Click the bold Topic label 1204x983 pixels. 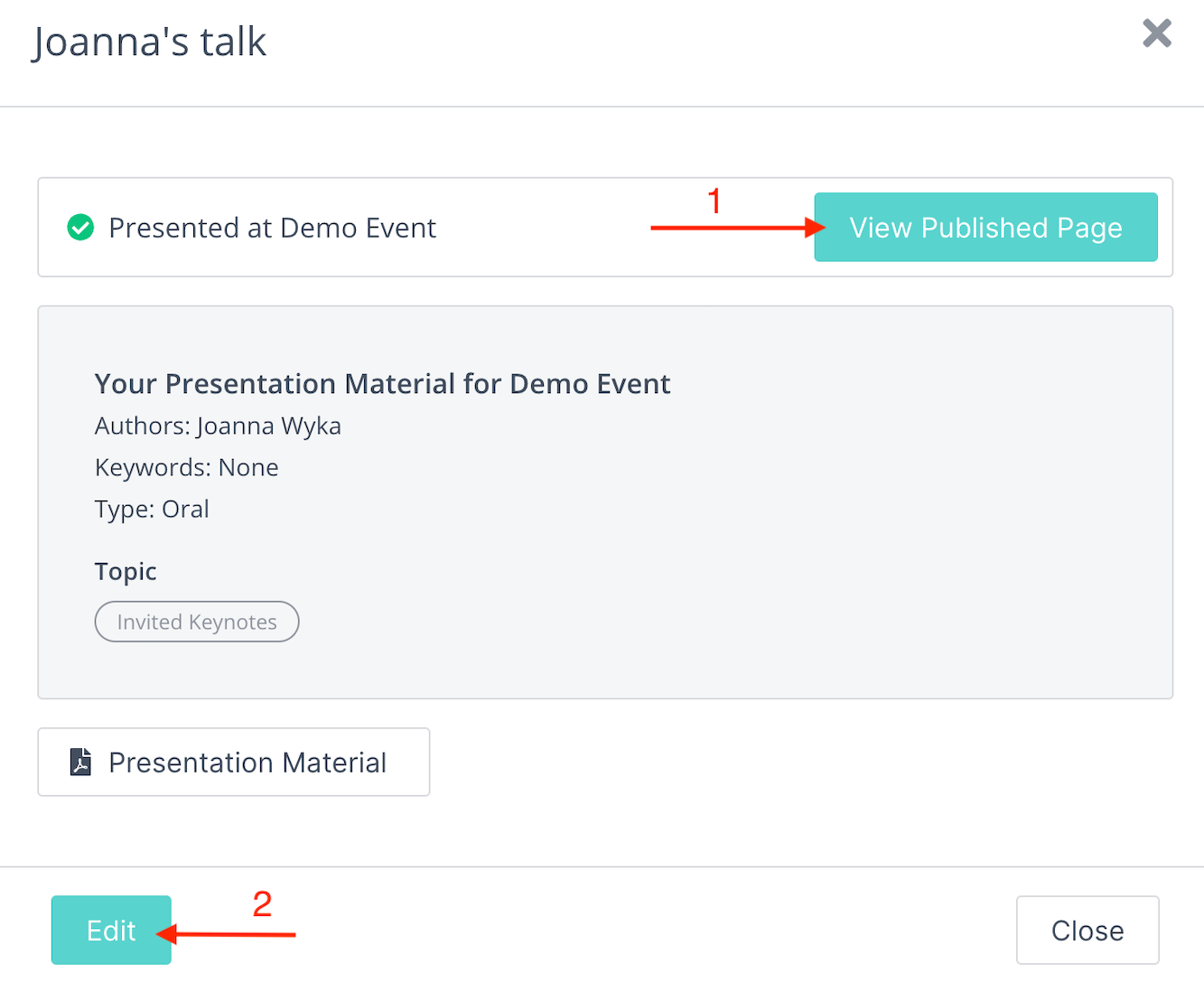click(126, 571)
